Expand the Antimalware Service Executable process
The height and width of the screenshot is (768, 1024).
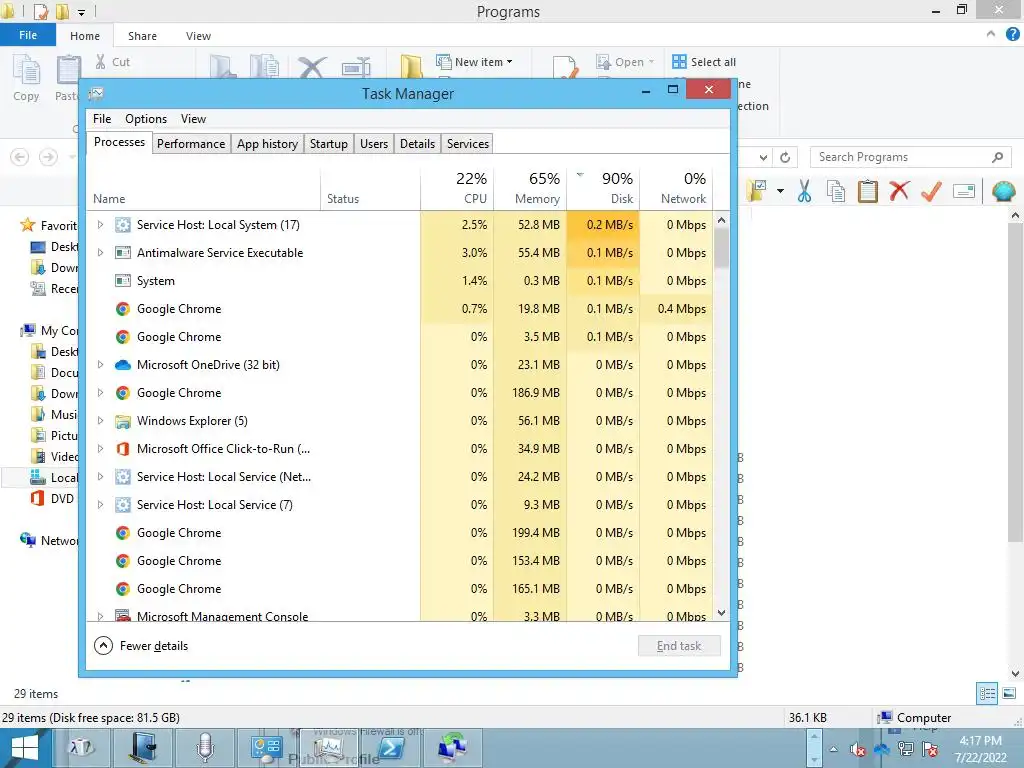pyautogui.click(x=100, y=253)
